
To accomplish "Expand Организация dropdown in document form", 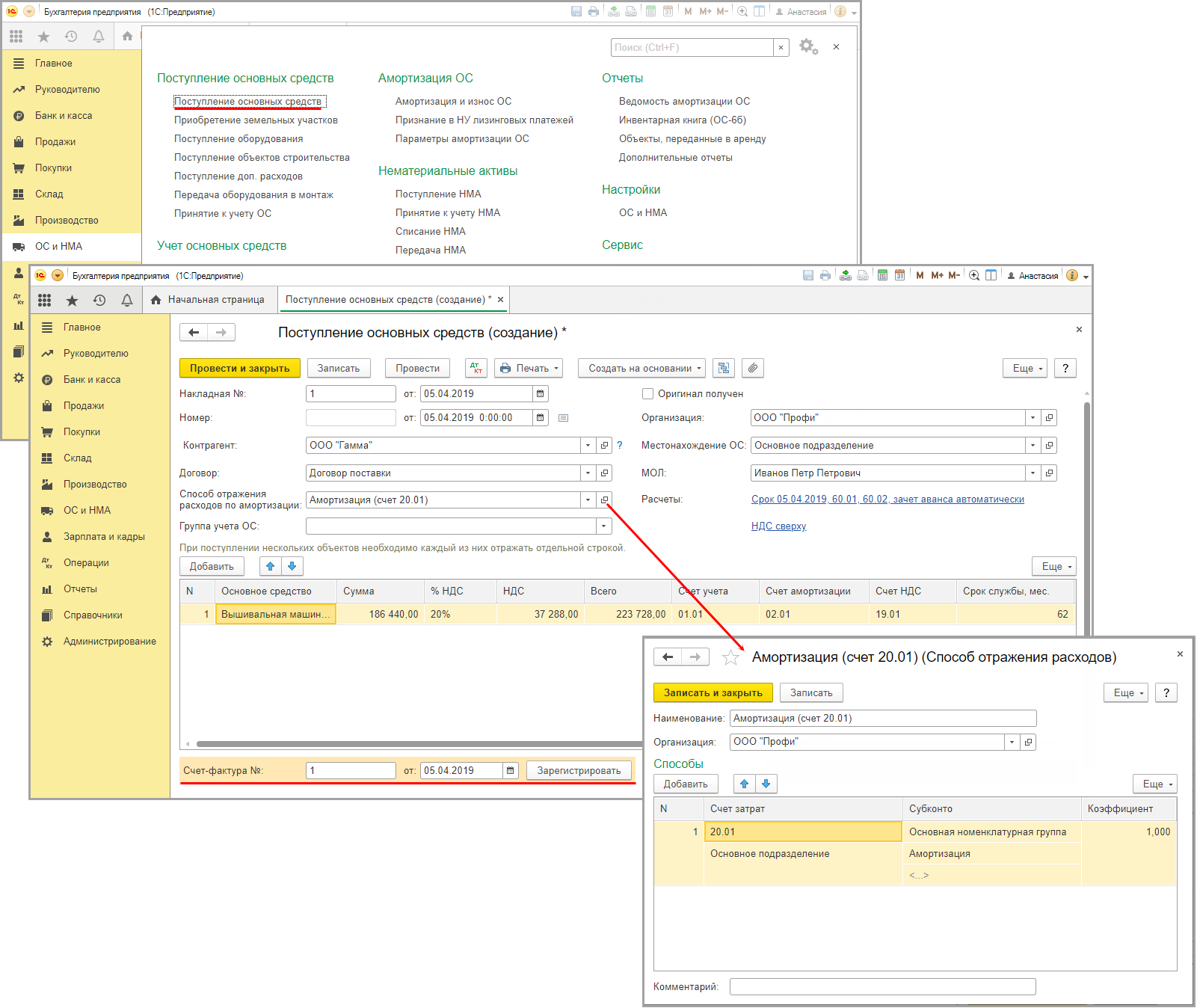I will [x=1033, y=417].
